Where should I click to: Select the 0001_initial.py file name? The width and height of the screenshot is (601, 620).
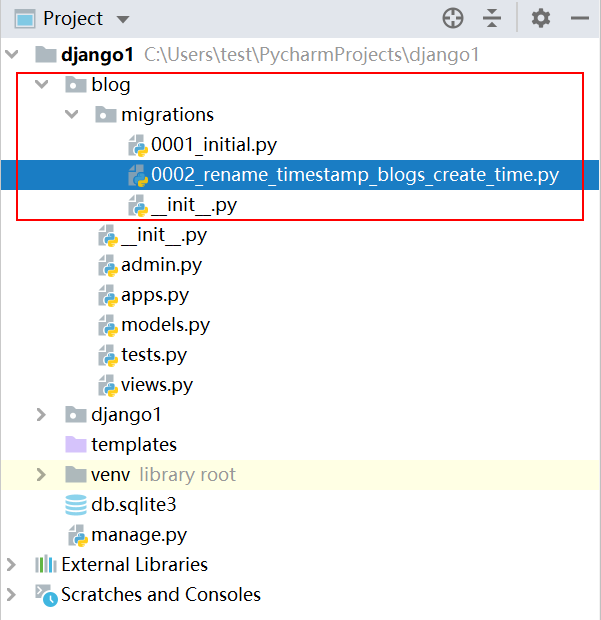tap(214, 145)
